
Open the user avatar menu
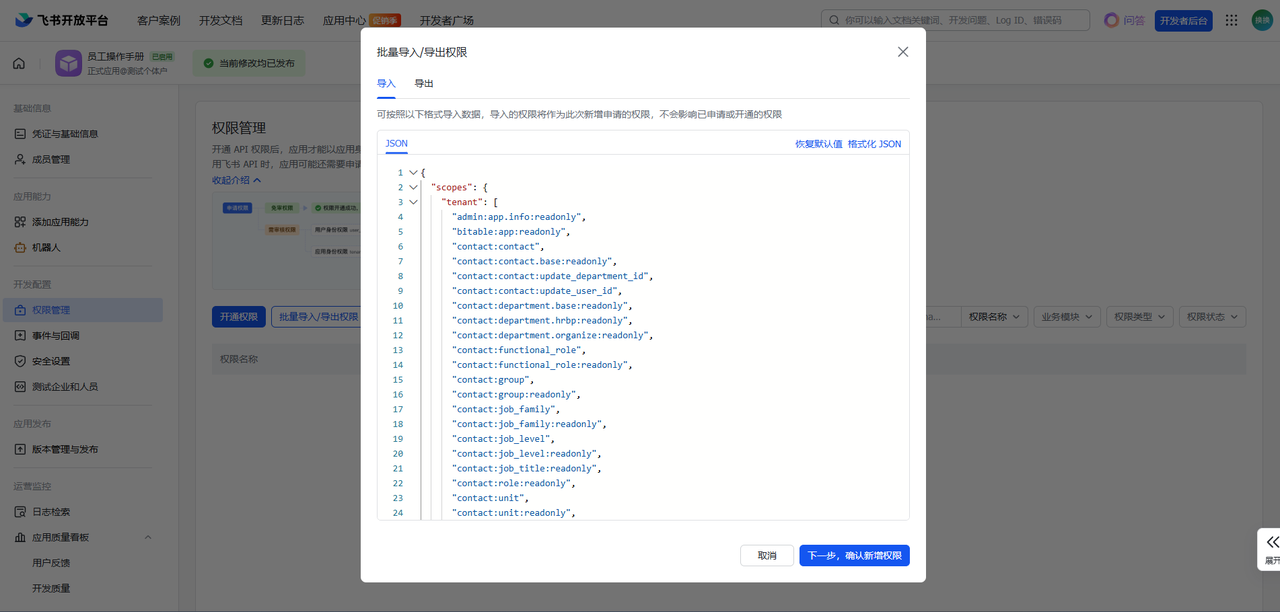pyautogui.click(x=1262, y=20)
